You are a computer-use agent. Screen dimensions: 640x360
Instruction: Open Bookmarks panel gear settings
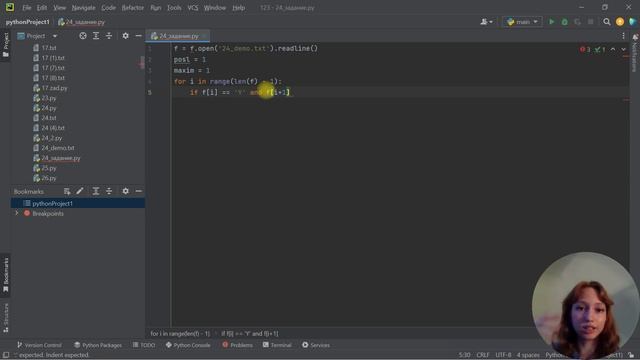(125, 191)
